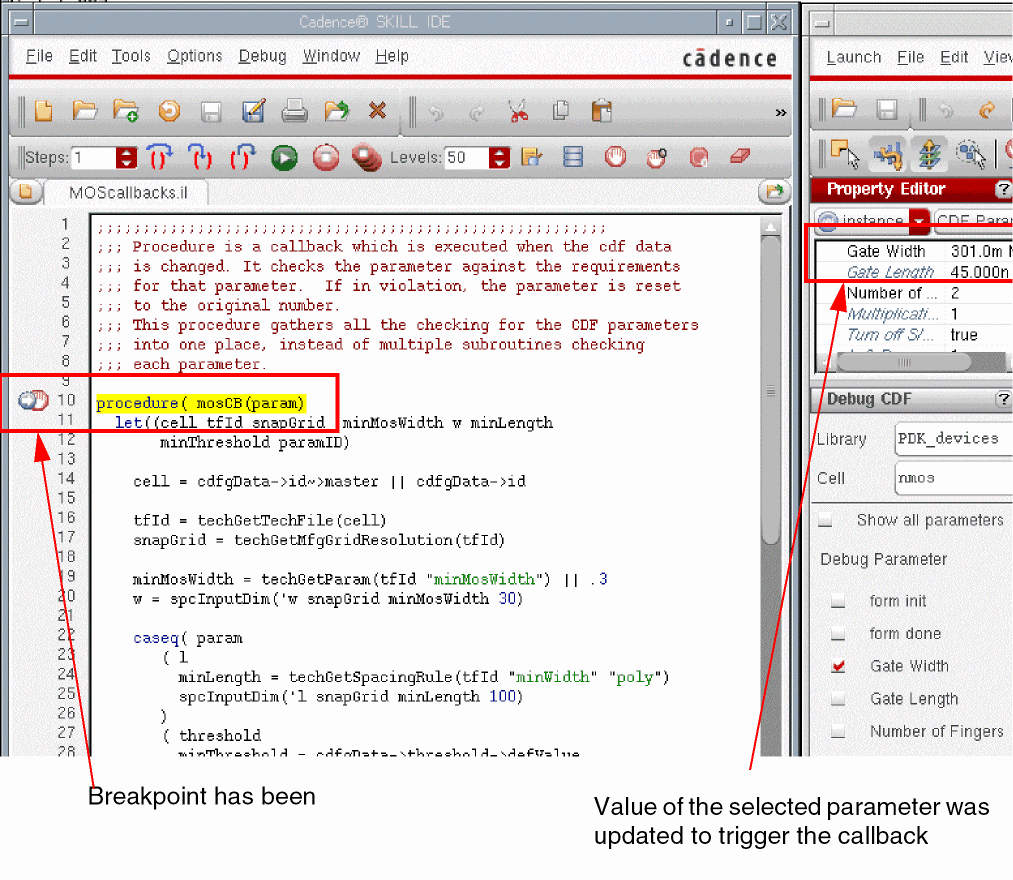The height and width of the screenshot is (880, 1013).
Task: Click the scissors Cut icon
Action: 517,111
